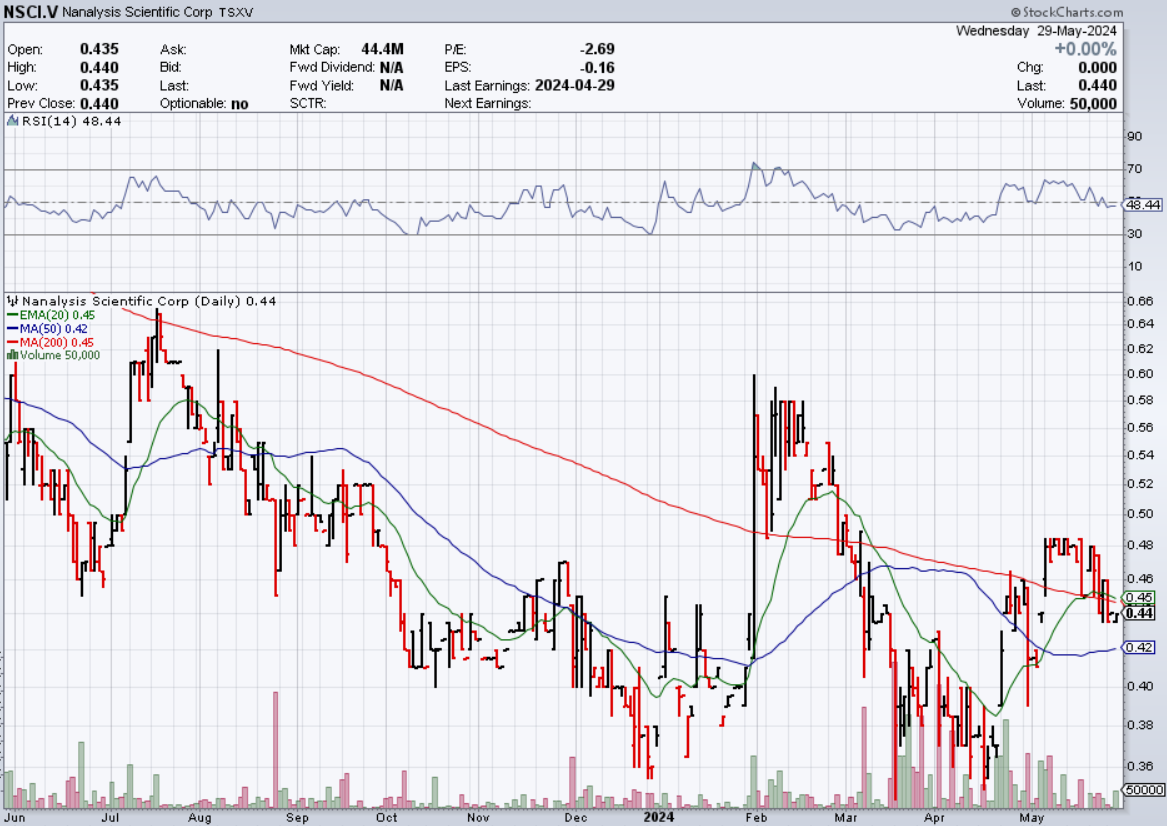Viewport: 1167px width, 826px height.
Task: Click the Nanalysis Scientific Corp (Daily) 0.44 legend
Action: pos(149,301)
